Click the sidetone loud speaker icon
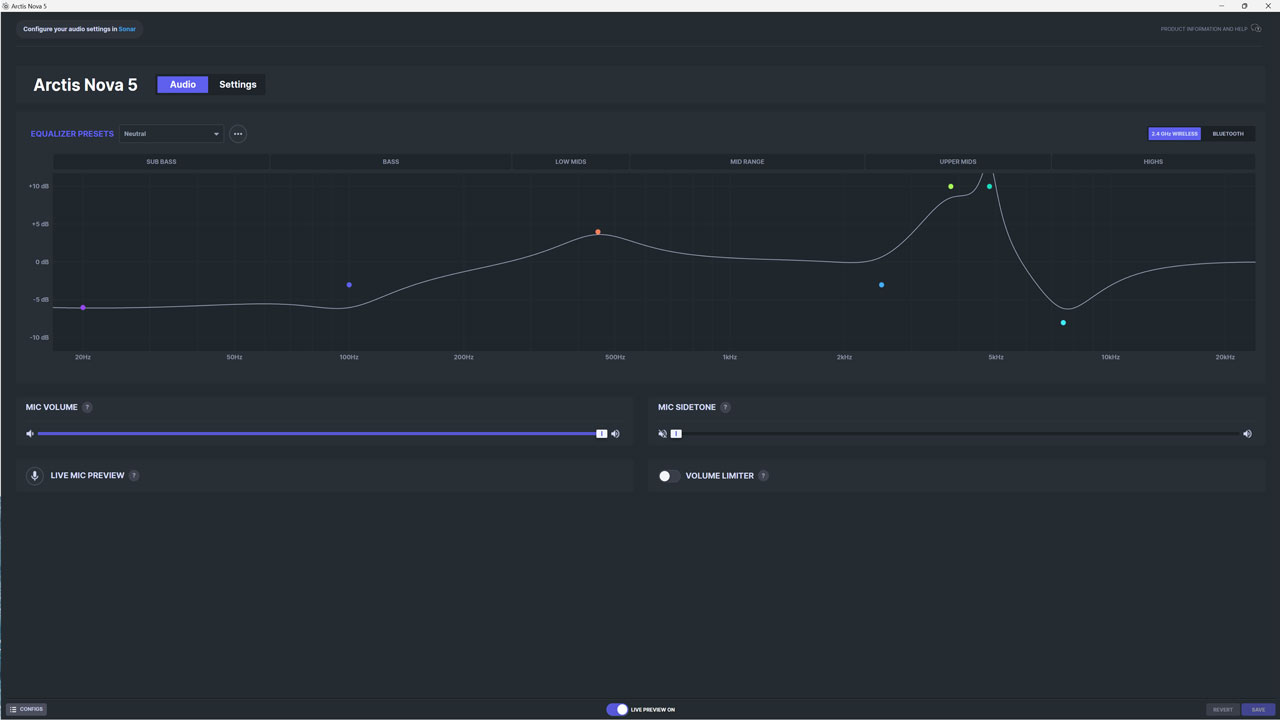The height and width of the screenshot is (720, 1280). click(x=1247, y=434)
